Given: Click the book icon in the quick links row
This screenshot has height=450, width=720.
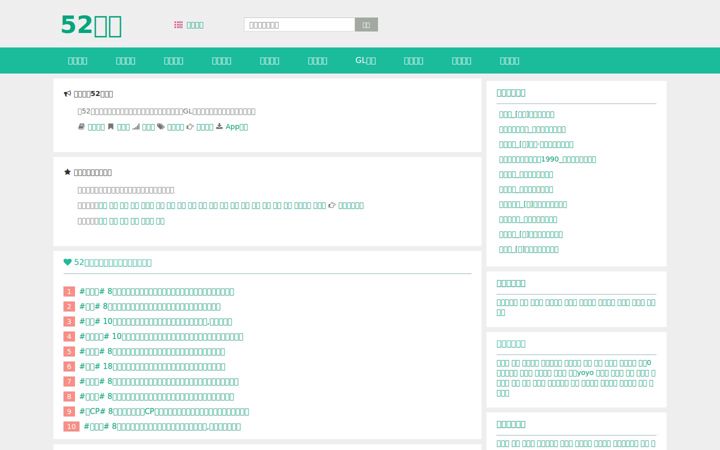Looking at the screenshot, I should (81, 127).
